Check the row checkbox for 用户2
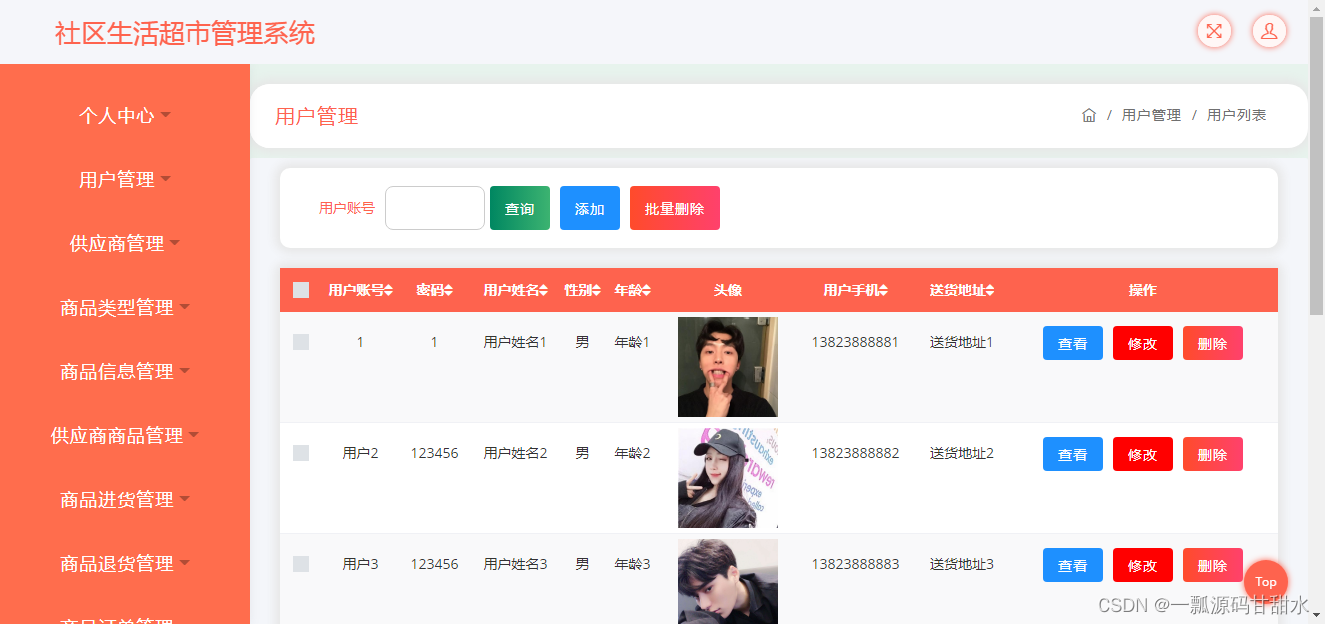The width and height of the screenshot is (1325, 624). pos(301,453)
